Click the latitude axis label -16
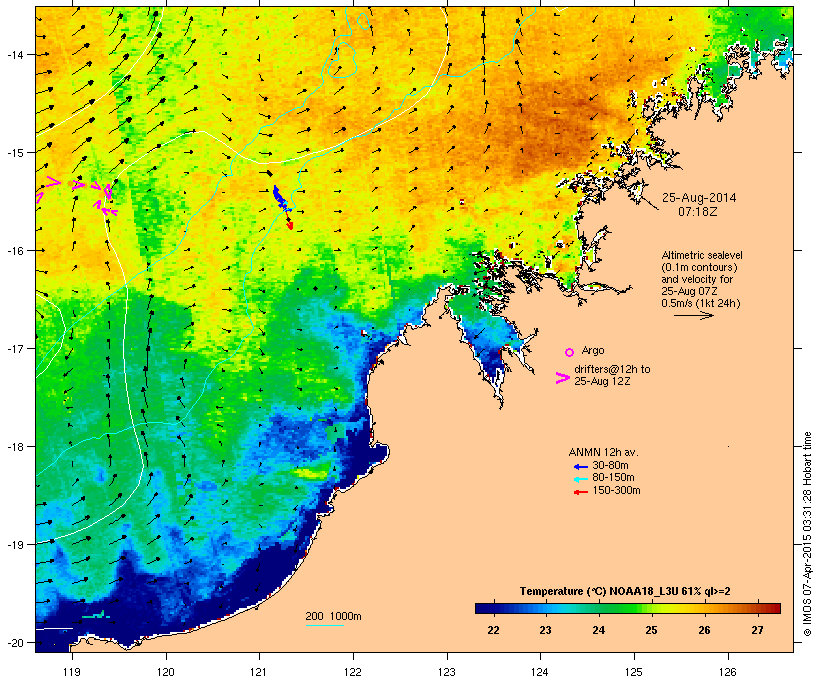The height and width of the screenshot is (680, 820). [x=14, y=251]
